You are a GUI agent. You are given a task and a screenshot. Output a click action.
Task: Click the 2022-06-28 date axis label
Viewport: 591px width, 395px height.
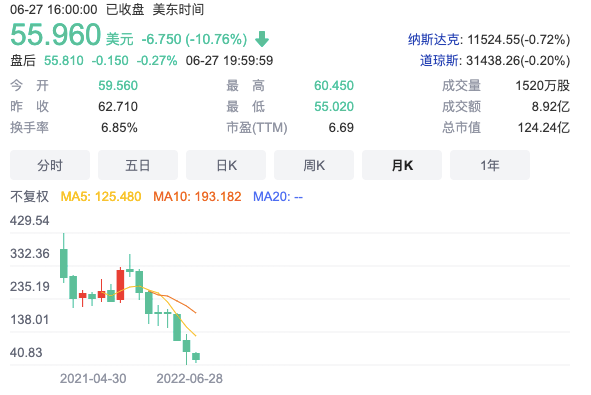click(190, 378)
